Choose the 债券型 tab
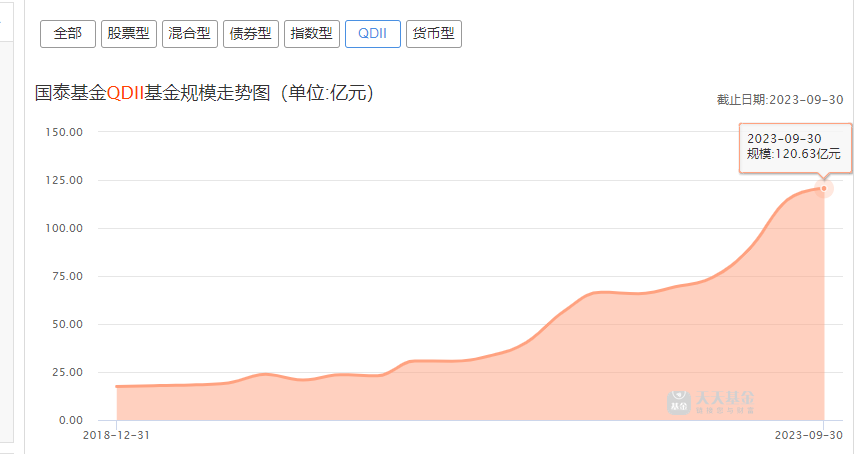 click(251, 34)
